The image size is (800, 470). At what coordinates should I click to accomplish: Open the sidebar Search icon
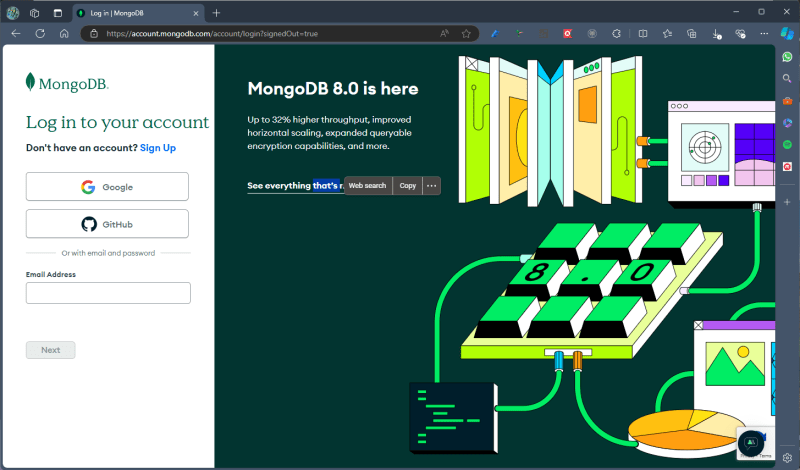click(787, 79)
